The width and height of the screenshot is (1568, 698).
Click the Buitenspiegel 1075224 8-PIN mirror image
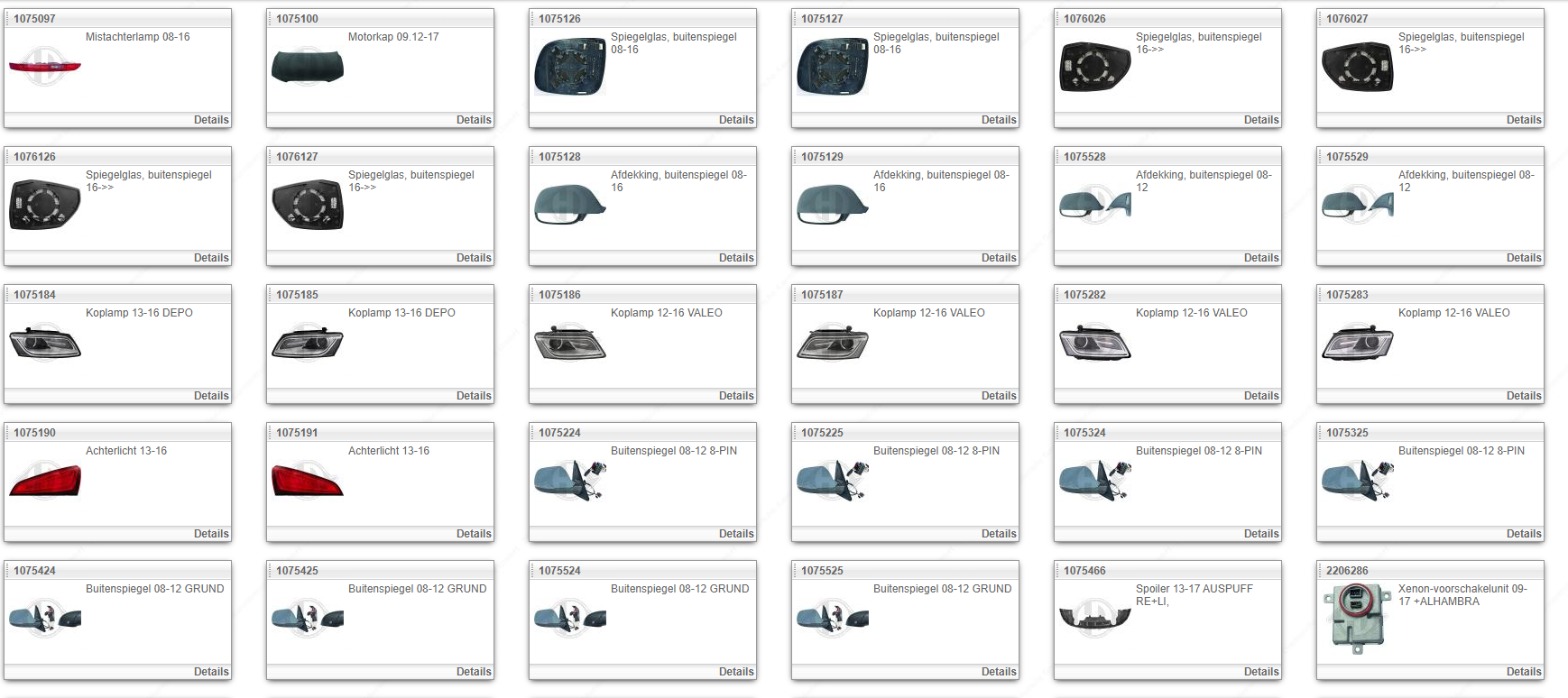coord(570,481)
